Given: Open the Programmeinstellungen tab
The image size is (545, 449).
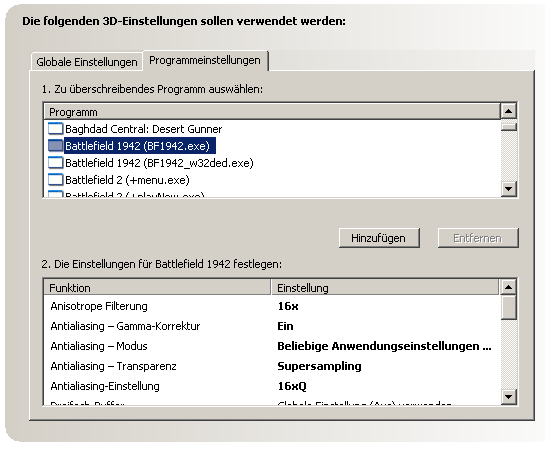Looking at the screenshot, I should [x=205, y=60].
